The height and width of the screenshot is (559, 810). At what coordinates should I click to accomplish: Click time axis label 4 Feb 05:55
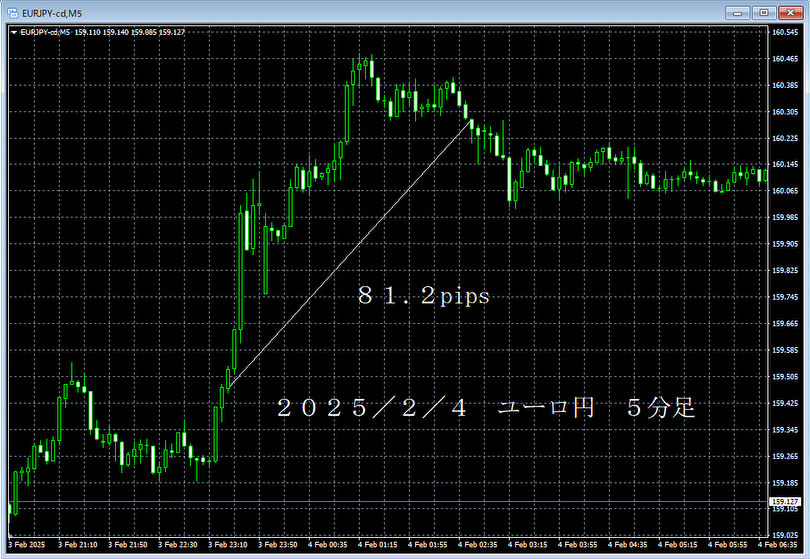(728, 545)
